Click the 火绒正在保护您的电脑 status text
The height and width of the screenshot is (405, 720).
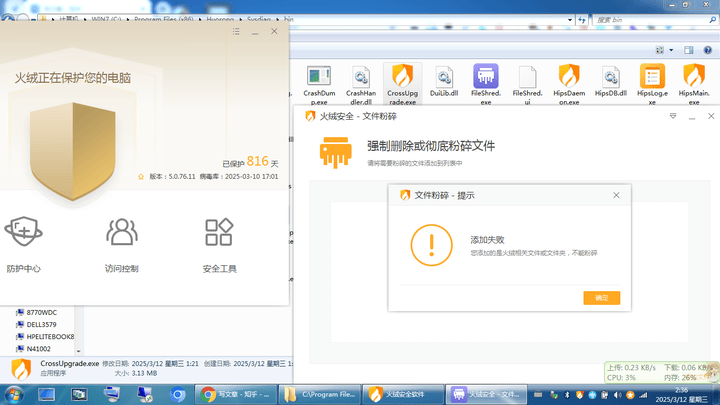73,78
